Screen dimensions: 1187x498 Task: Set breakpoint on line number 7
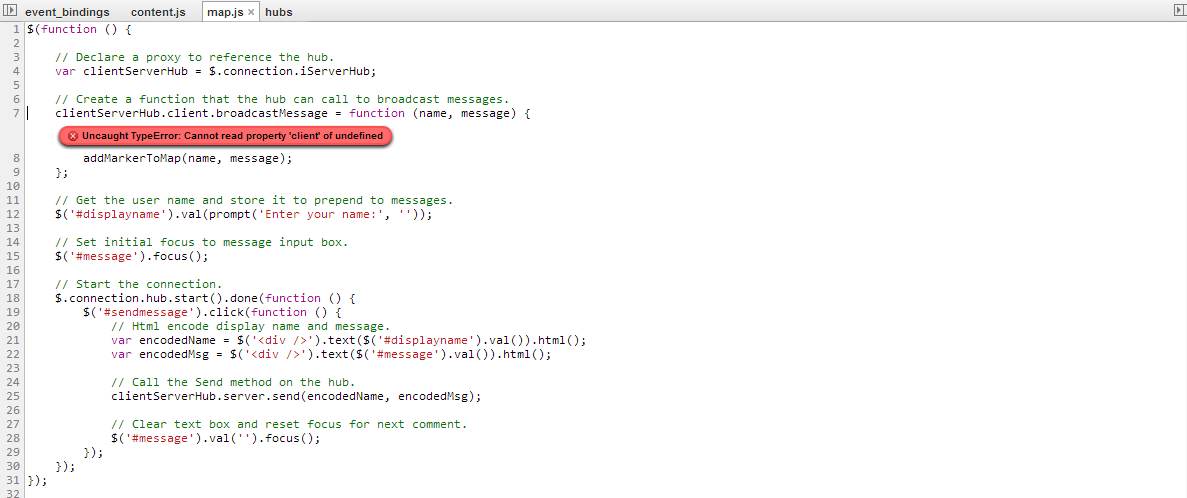[15, 113]
